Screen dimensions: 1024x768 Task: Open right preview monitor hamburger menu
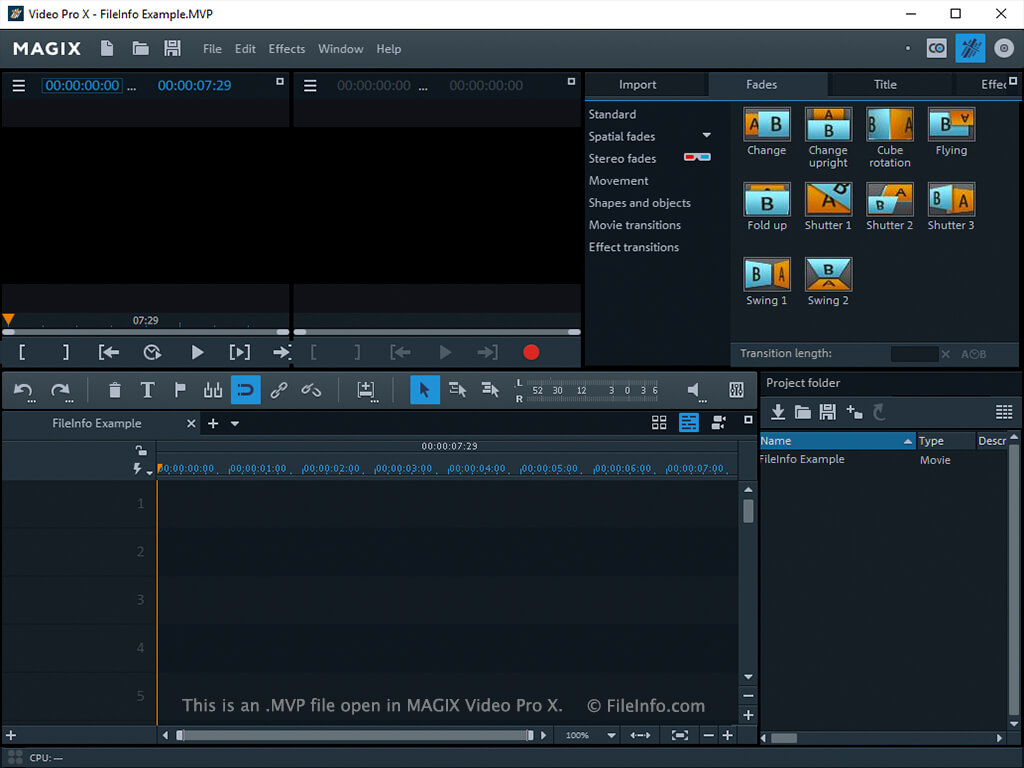[x=310, y=86]
